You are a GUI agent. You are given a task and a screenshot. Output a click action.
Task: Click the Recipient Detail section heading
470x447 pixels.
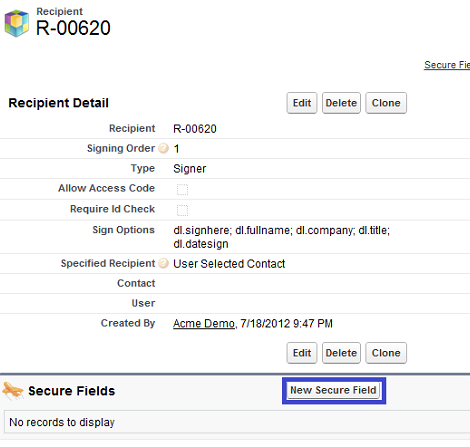pyautogui.click(x=58, y=103)
